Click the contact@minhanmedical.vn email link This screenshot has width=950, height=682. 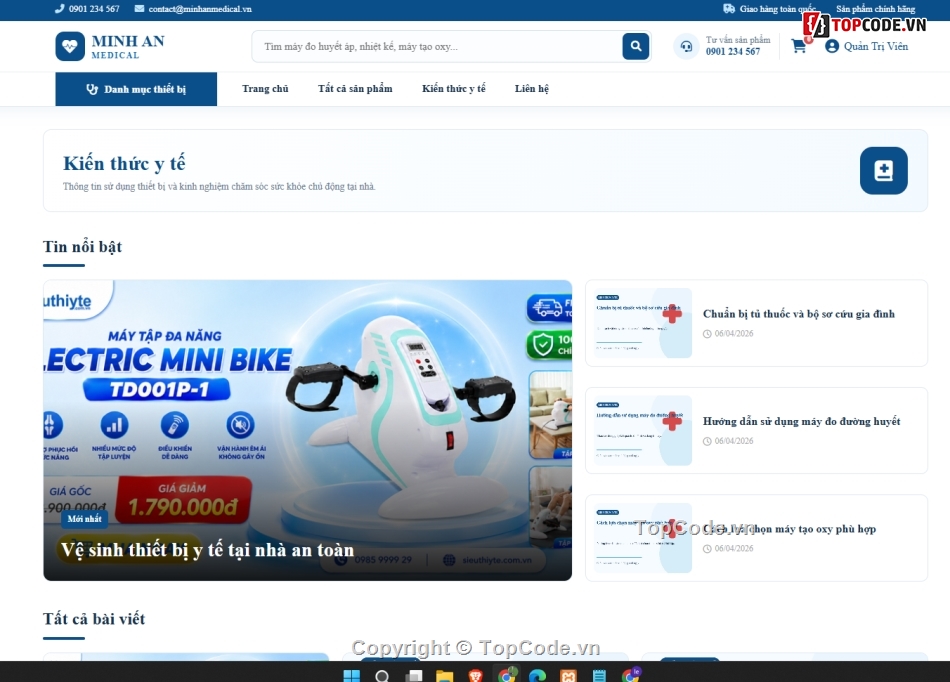click(200, 8)
